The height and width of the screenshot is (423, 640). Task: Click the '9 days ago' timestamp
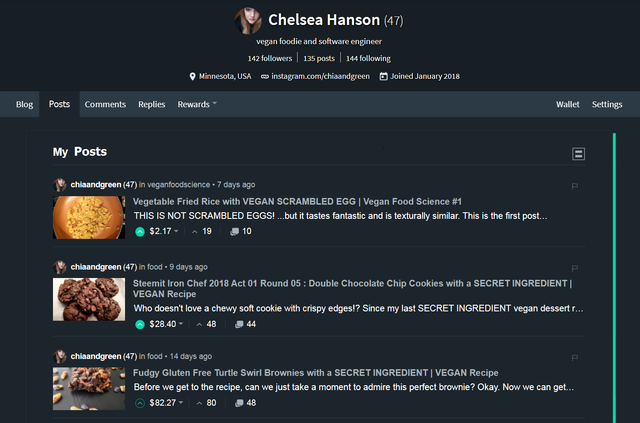[x=189, y=267]
